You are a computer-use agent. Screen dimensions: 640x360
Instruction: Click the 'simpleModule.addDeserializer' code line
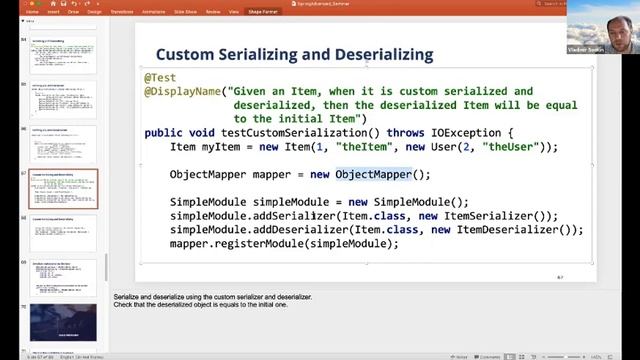pos(377,230)
